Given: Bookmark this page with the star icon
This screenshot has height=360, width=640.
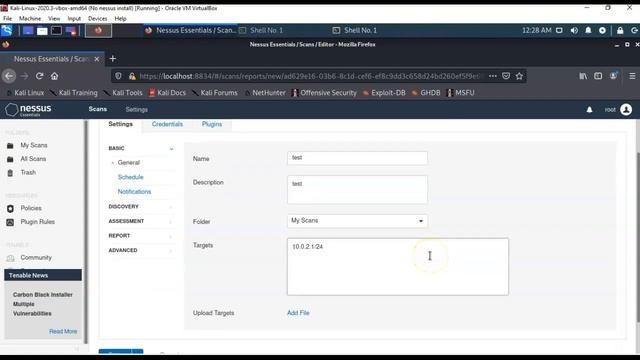Looking at the screenshot, I should pyautogui.click(x=519, y=76).
